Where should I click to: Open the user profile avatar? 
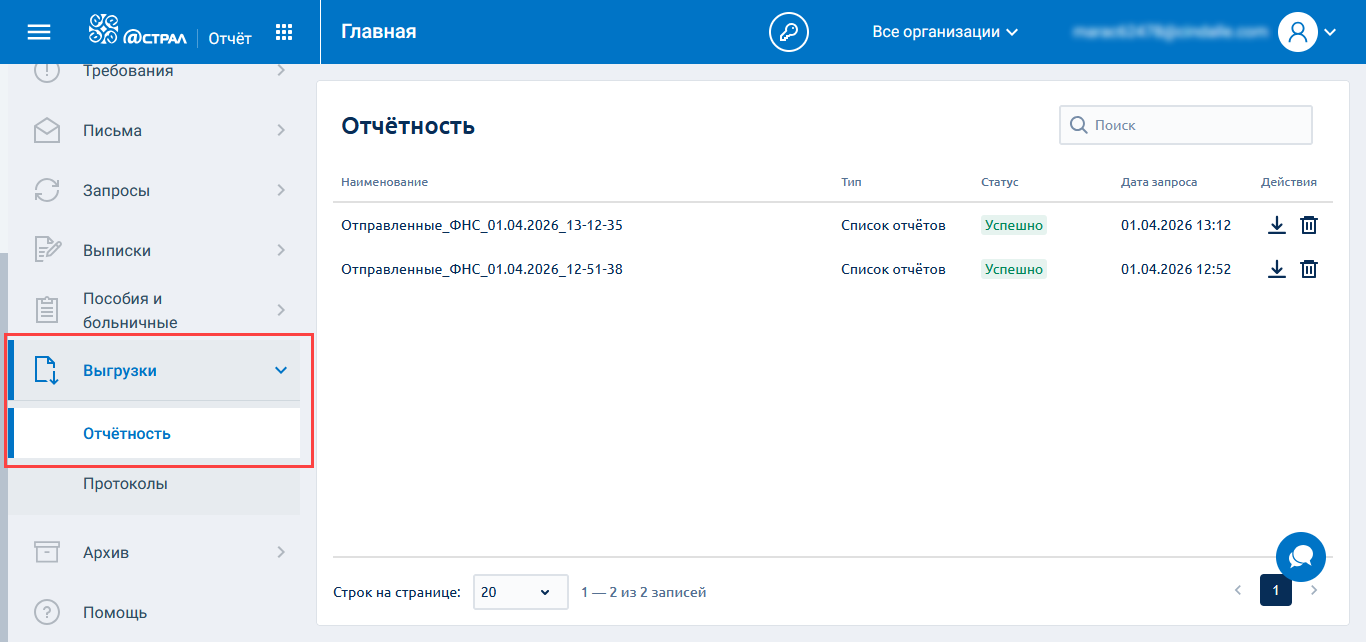[1298, 32]
